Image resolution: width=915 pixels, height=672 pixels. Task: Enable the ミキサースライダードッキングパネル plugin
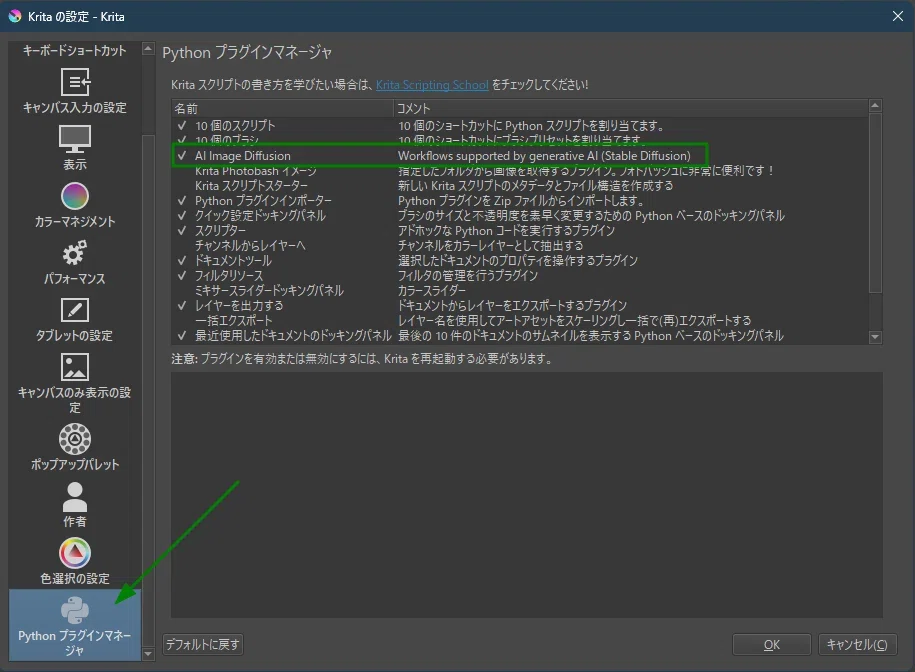point(182,290)
